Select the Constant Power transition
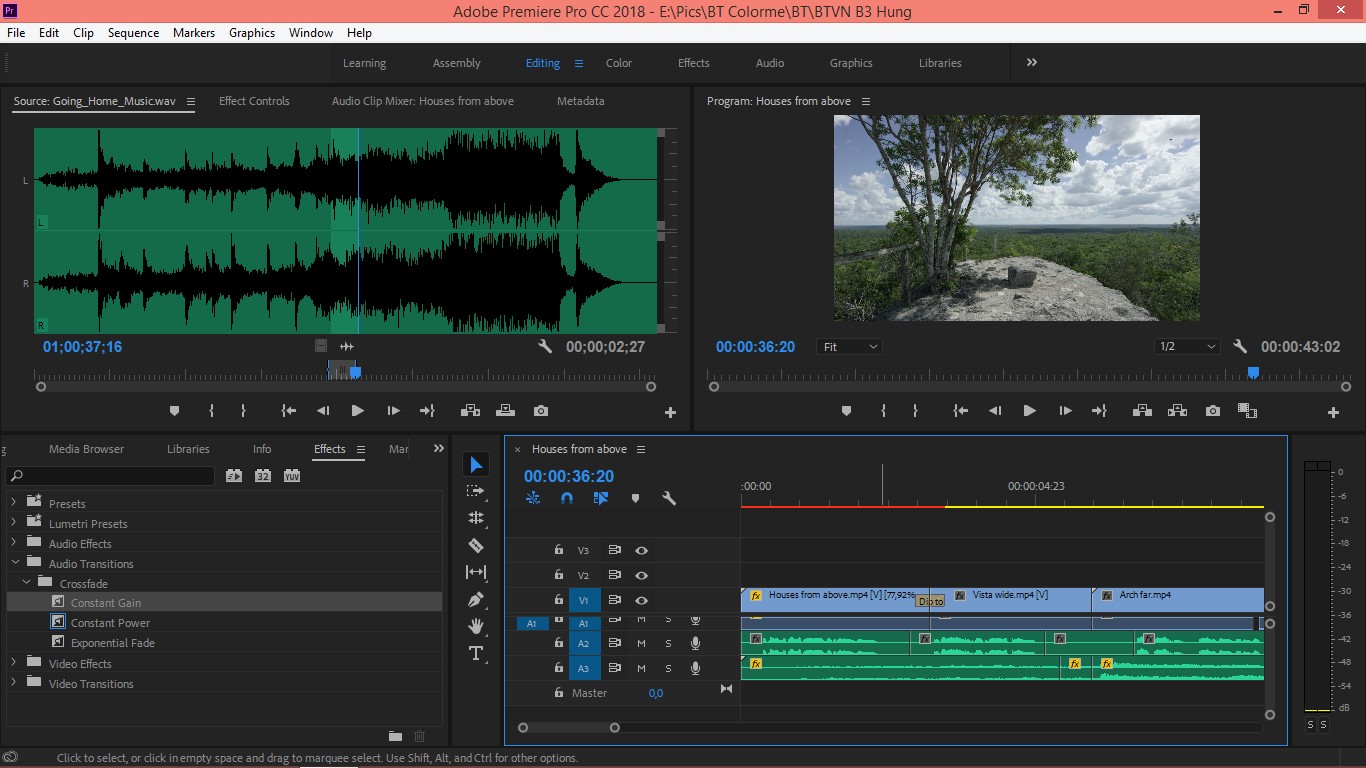 (110, 623)
